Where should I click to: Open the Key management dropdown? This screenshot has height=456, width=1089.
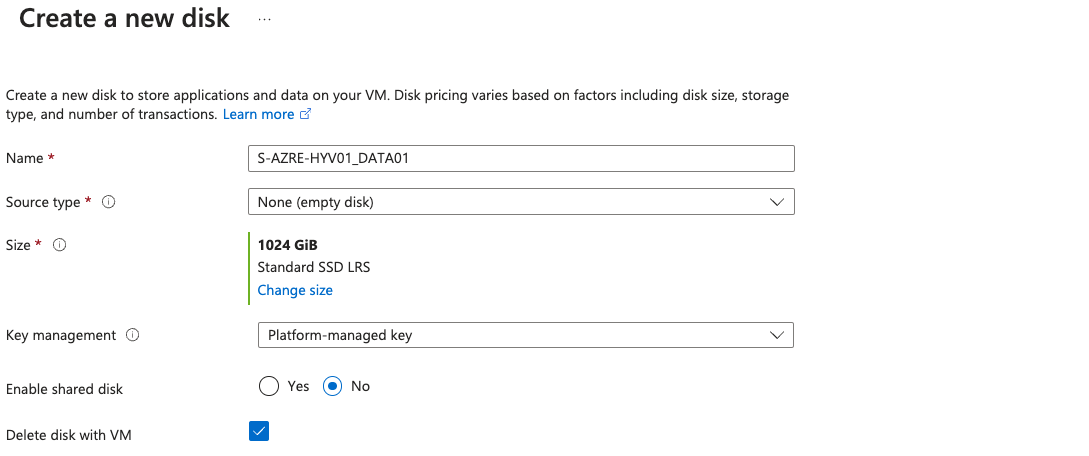(525, 335)
